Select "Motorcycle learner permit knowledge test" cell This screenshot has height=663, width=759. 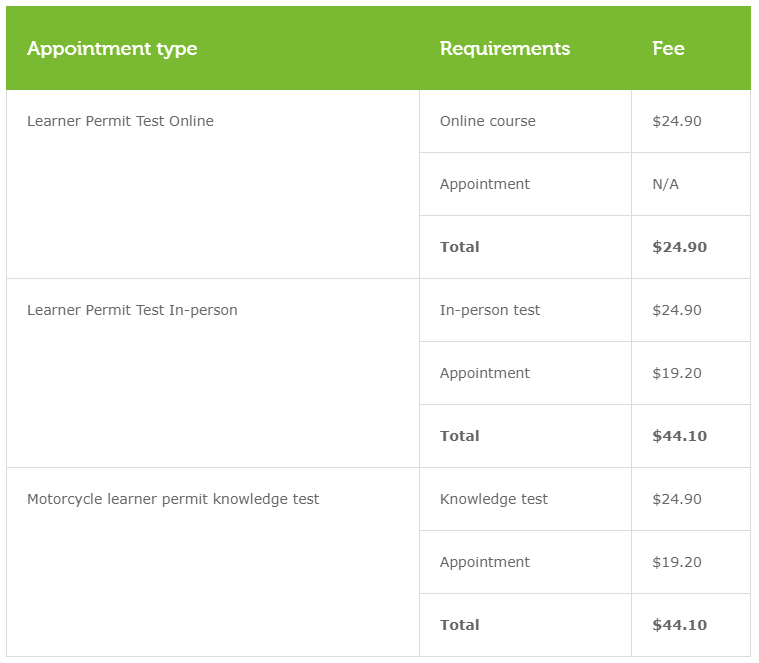173,499
